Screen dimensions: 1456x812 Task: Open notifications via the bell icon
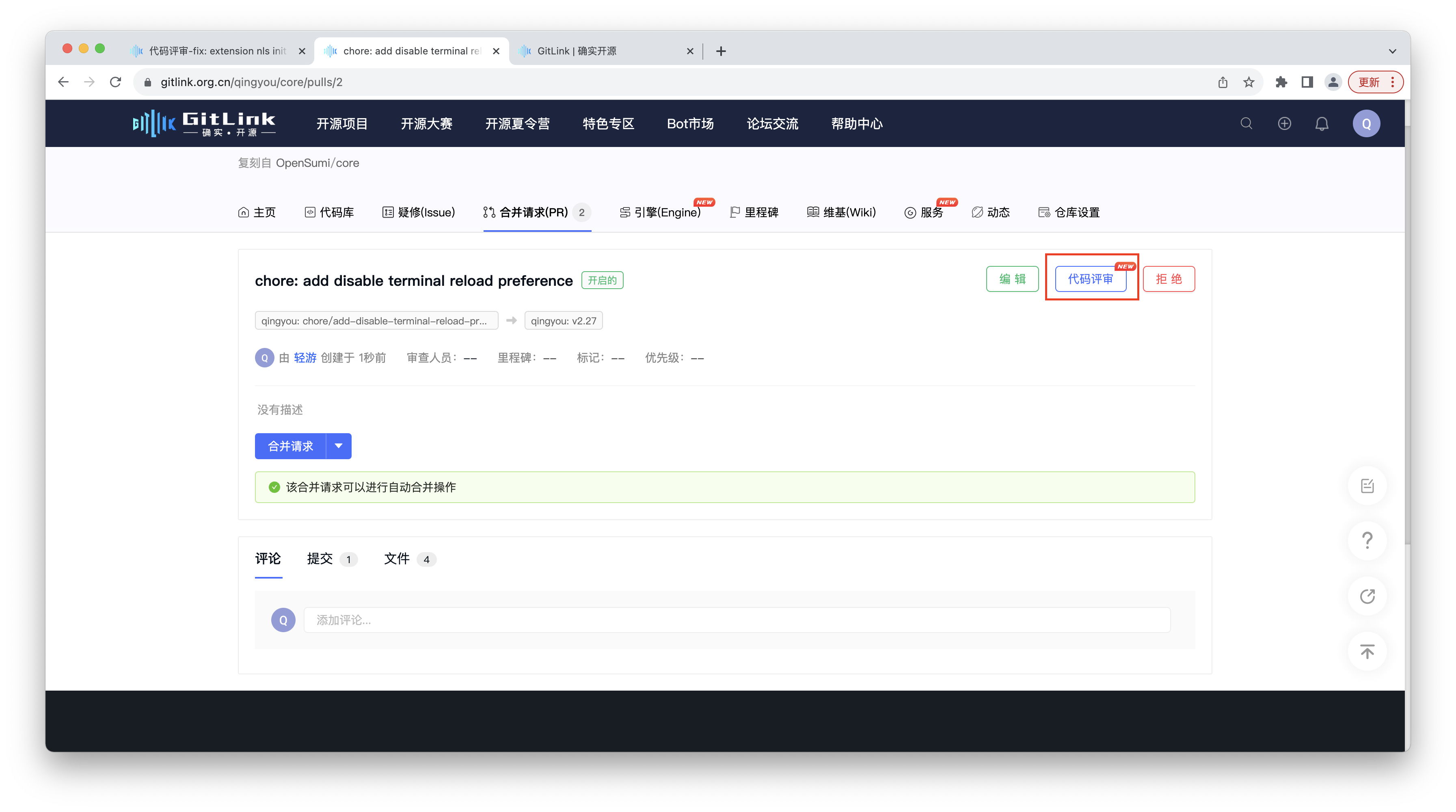tap(1322, 123)
